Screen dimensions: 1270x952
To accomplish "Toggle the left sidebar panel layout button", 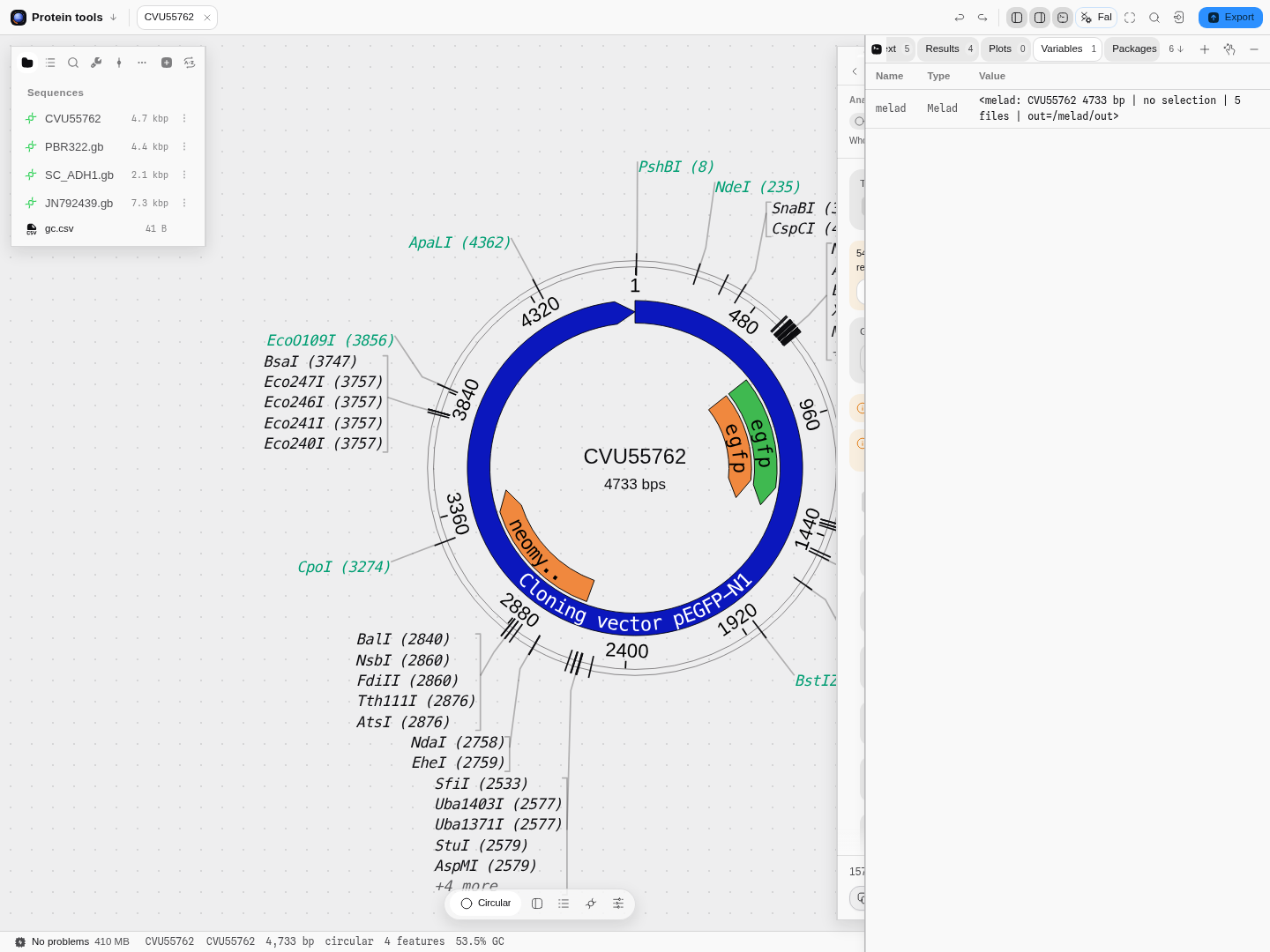I will pos(1017,18).
